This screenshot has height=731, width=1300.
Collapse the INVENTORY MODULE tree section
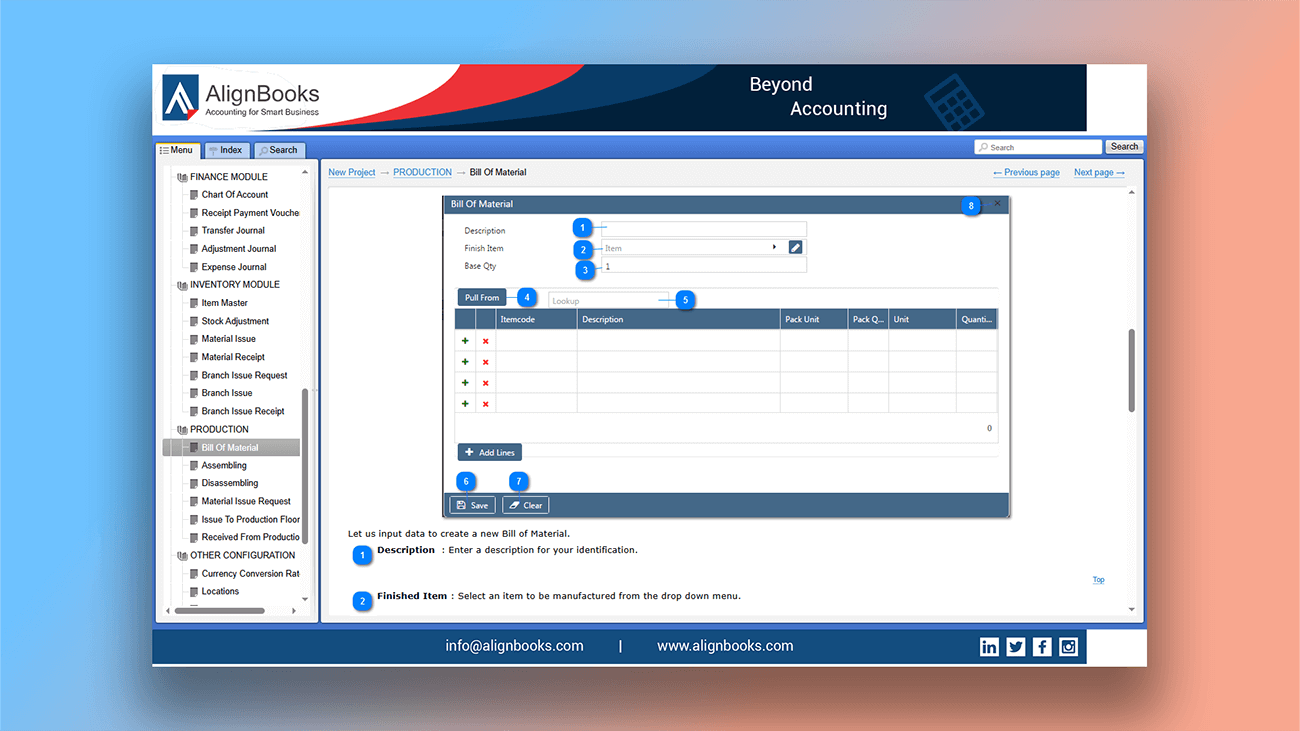[x=183, y=284]
